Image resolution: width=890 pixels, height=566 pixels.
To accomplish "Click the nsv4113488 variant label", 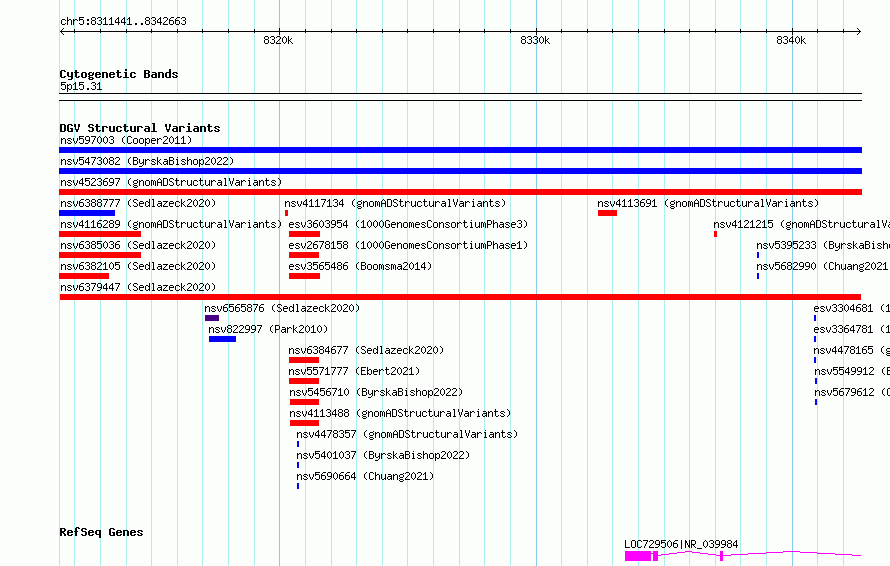I will coord(400,413).
